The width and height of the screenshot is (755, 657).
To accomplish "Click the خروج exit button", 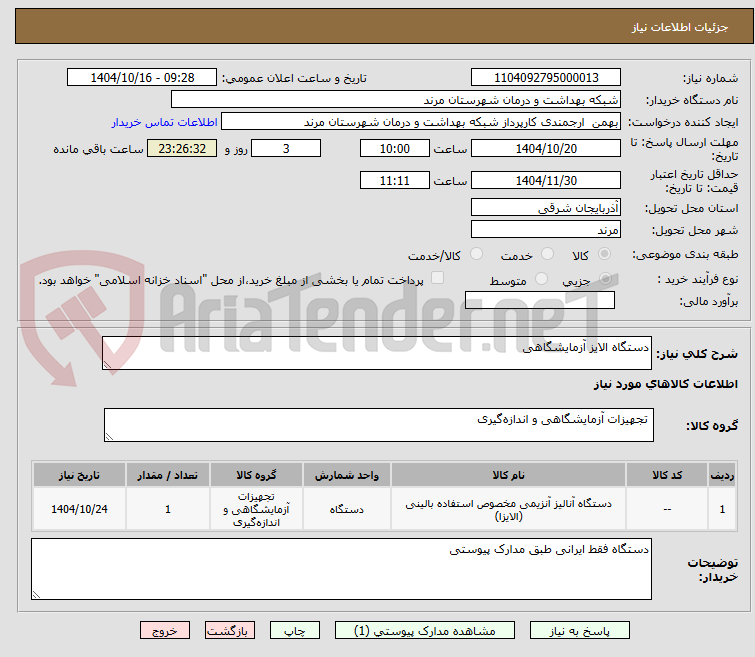I will (x=165, y=631).
